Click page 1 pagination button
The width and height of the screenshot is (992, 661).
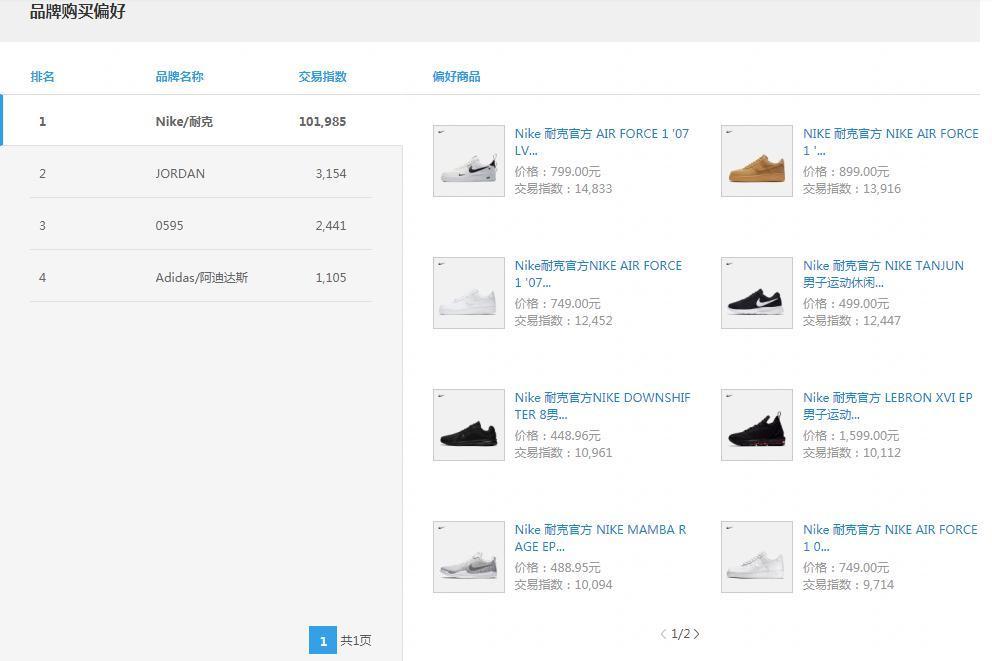point(322,640)
